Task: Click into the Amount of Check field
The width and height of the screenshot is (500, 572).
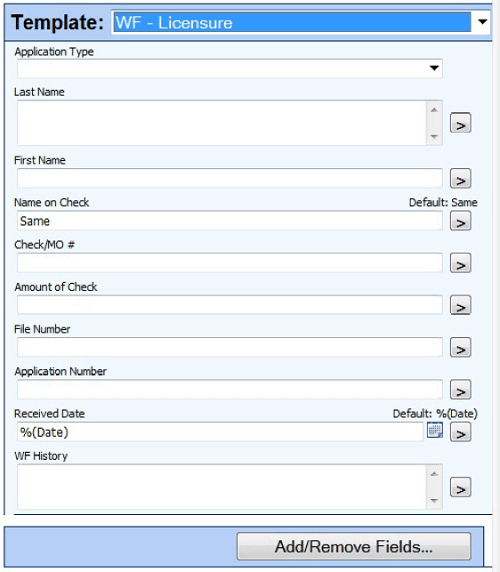Action: 230,305
